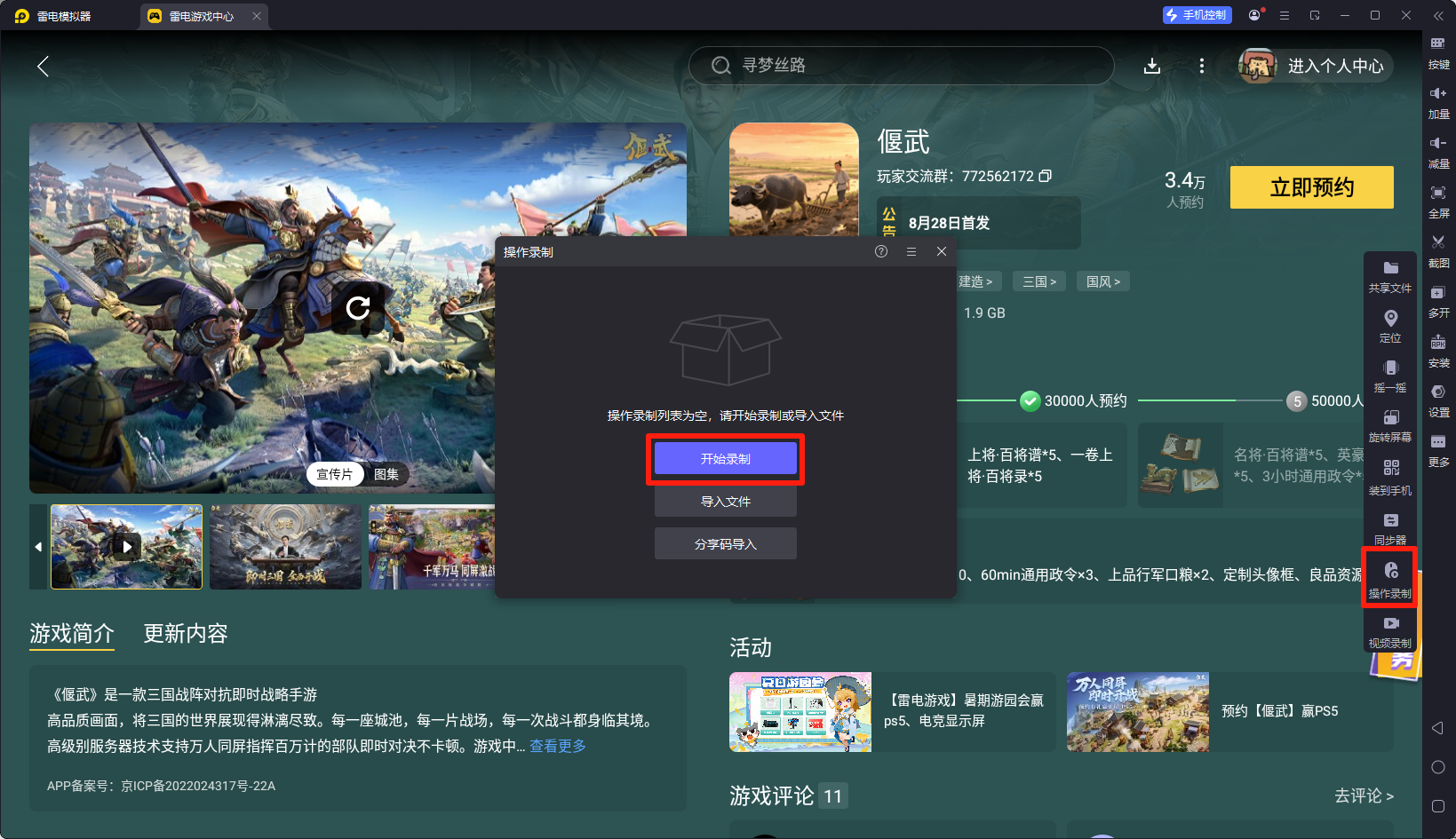Click the 操作录制 macro recorder icon
The height and width of the screenshot is (839, 1456).
pyautogui.click(x=1390, y=579)
